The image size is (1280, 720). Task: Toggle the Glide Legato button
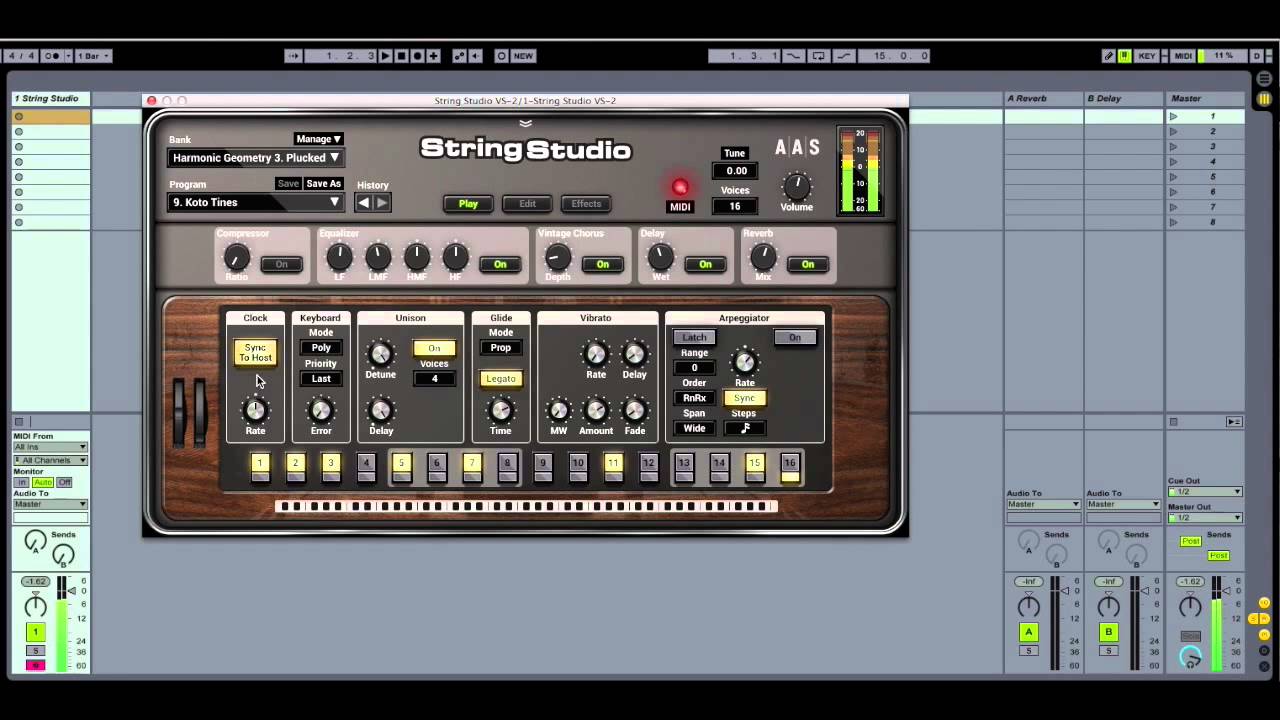click(500, 379)
